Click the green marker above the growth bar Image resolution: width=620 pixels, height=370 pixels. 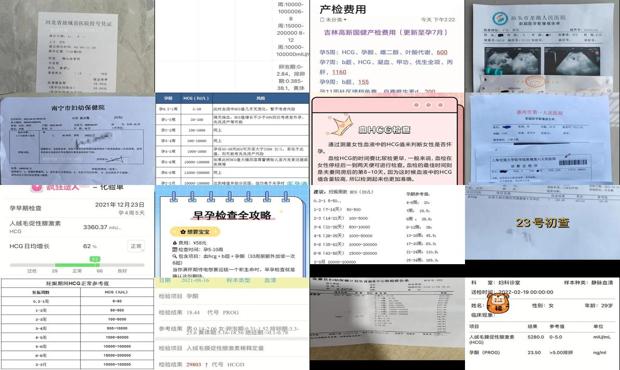pos(95,259)
